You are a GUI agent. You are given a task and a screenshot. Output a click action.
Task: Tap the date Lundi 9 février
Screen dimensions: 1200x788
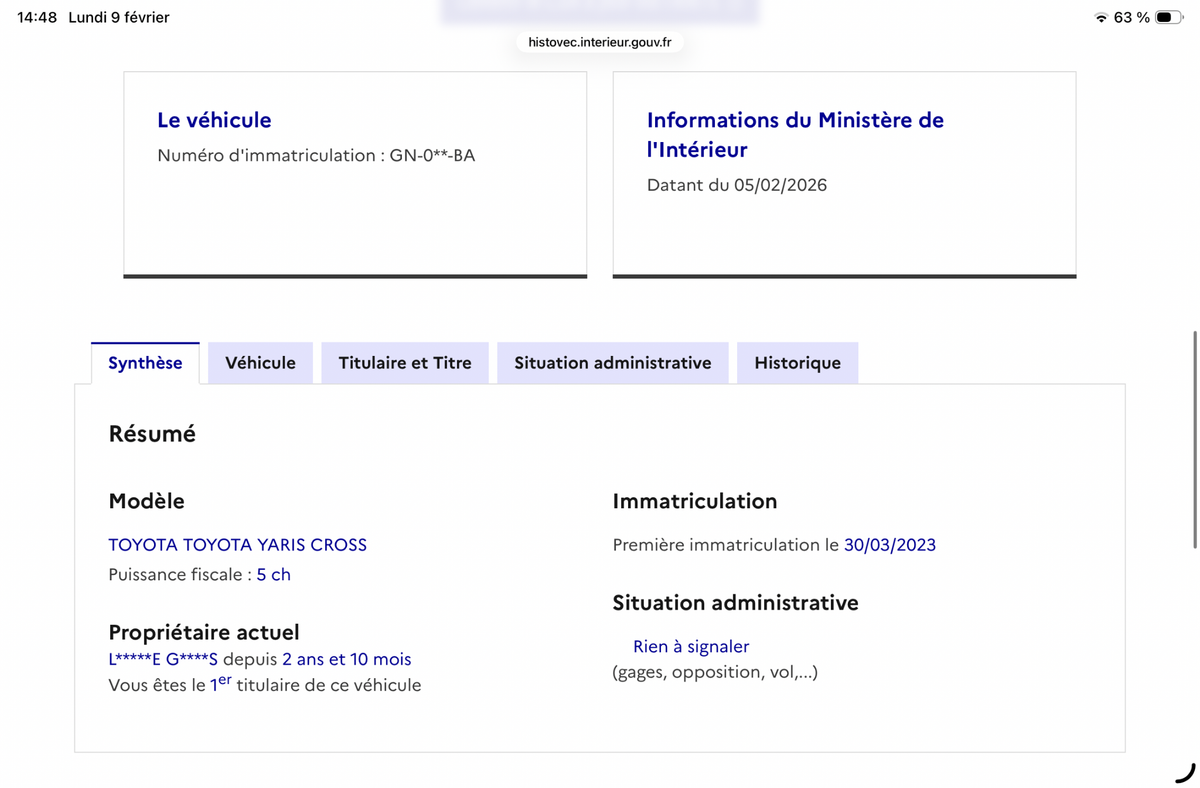coord(119,18)
